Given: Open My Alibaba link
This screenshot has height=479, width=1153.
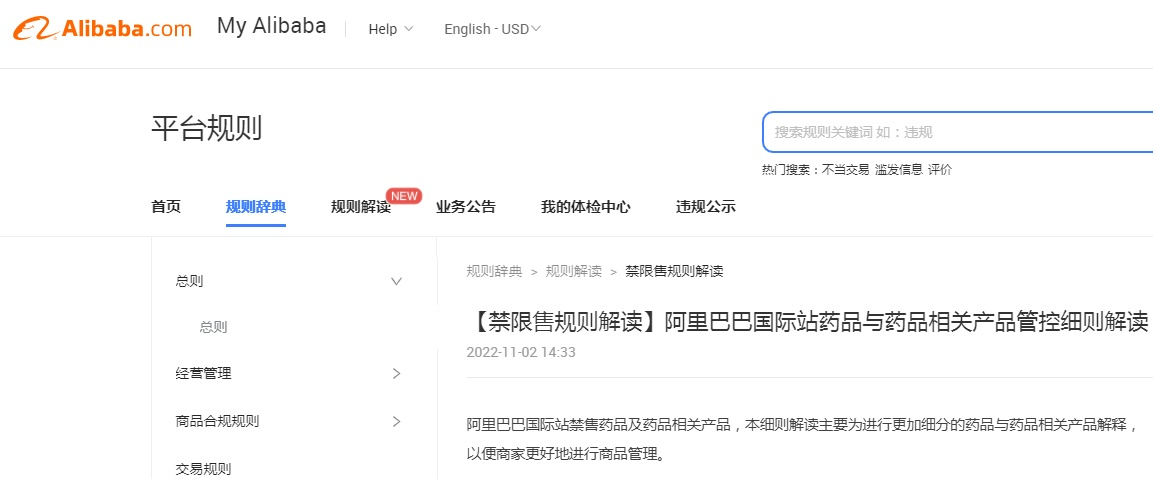Looking at the screenshot, I should pos(271,26).
